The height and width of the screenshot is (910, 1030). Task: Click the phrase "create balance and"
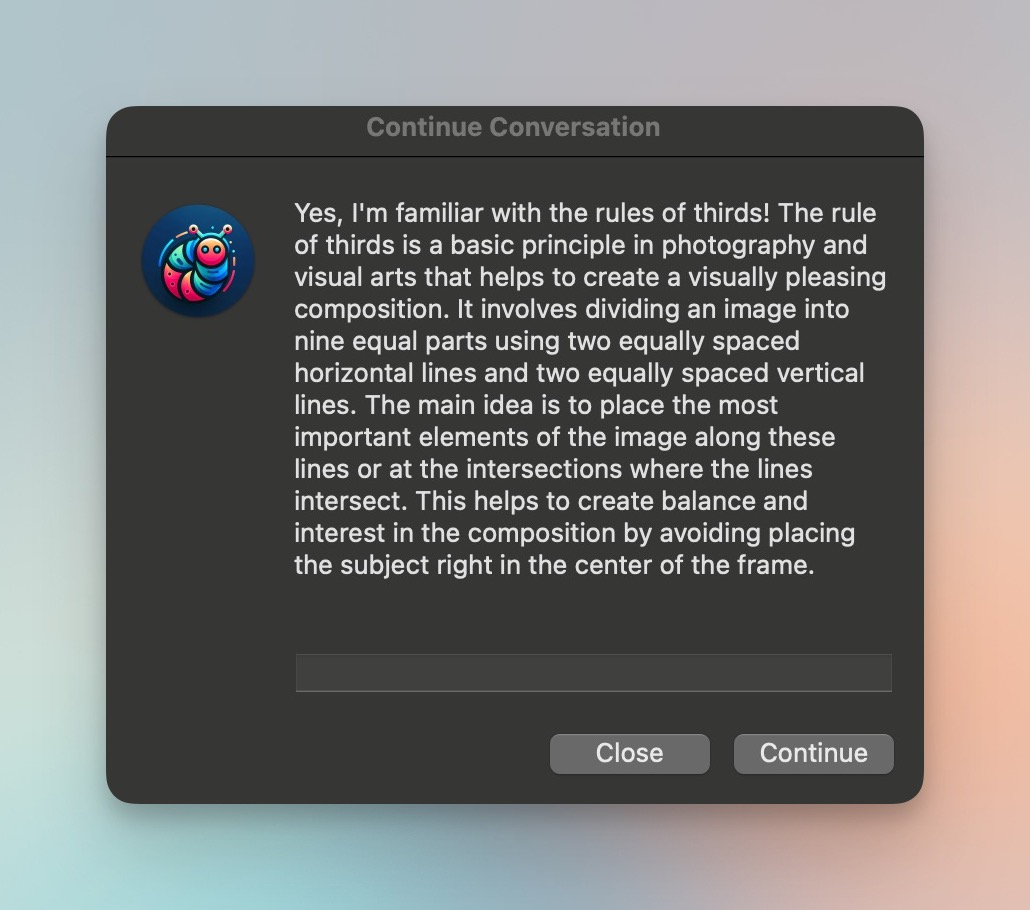pos(692,501)
